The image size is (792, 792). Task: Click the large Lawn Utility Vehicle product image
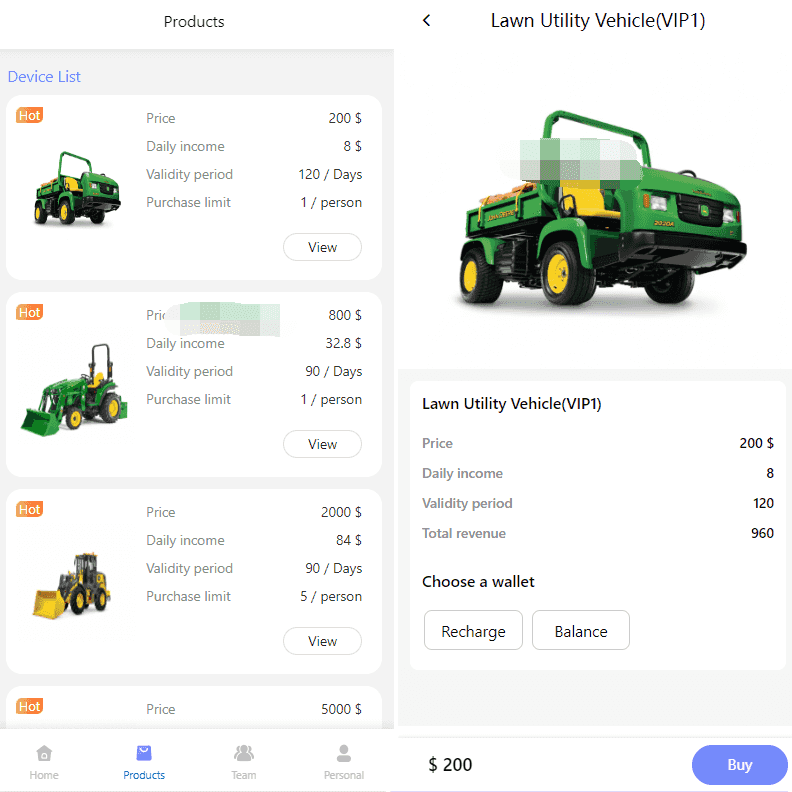[x=603, y=208]
